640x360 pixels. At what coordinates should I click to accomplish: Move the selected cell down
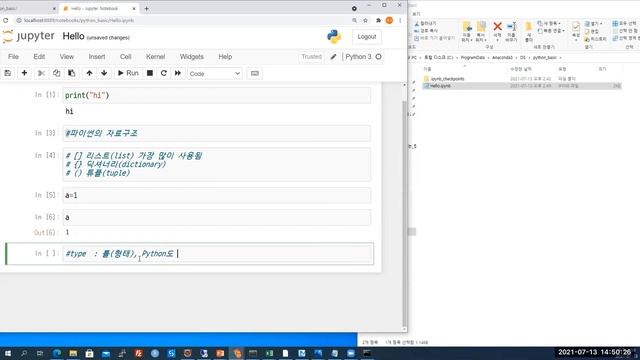tap(104, 73)
